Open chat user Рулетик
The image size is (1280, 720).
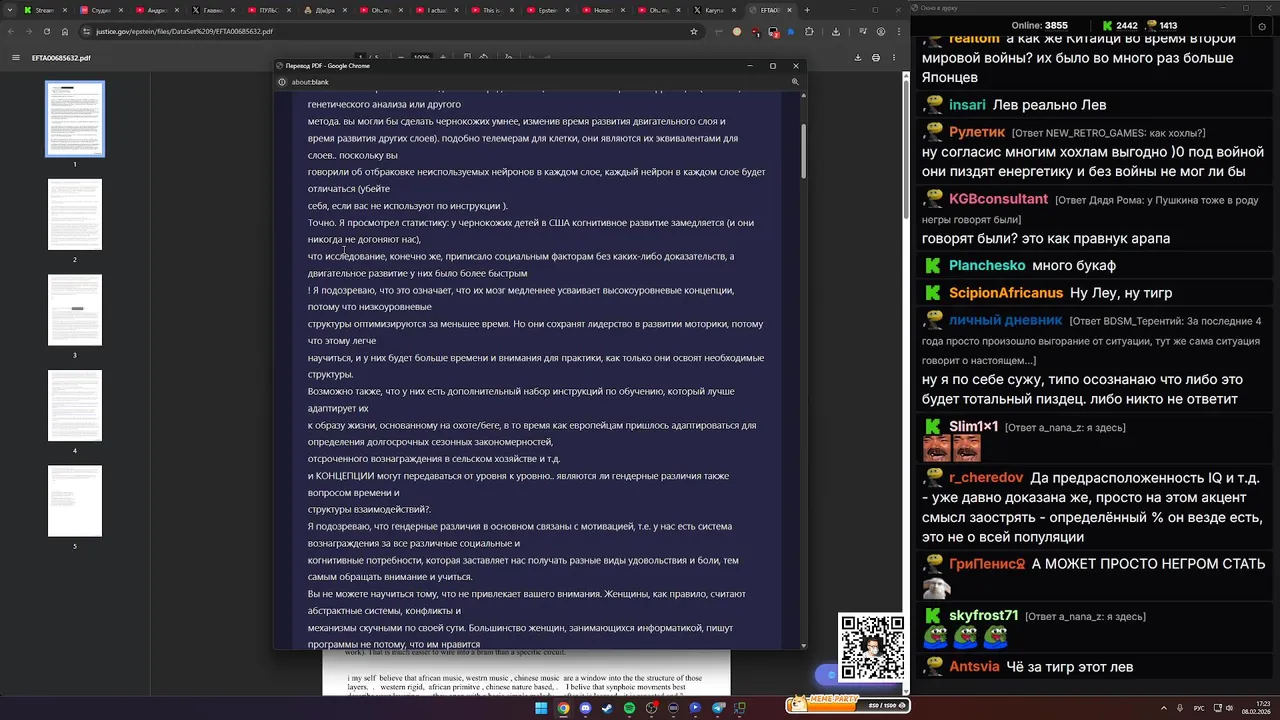tap(977, 132)
